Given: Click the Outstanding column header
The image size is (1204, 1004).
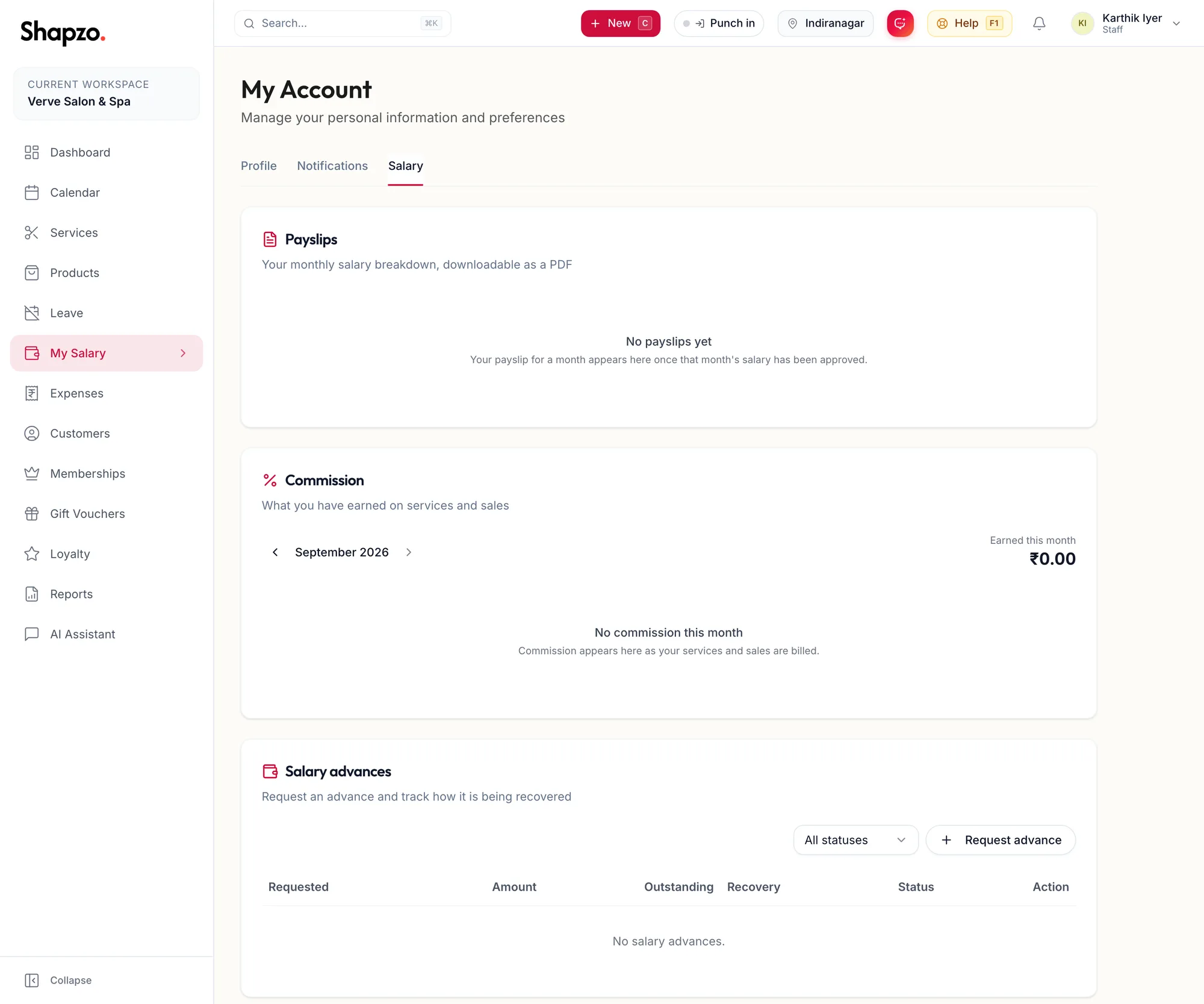Looking at the screenshot, I should 678,887.
